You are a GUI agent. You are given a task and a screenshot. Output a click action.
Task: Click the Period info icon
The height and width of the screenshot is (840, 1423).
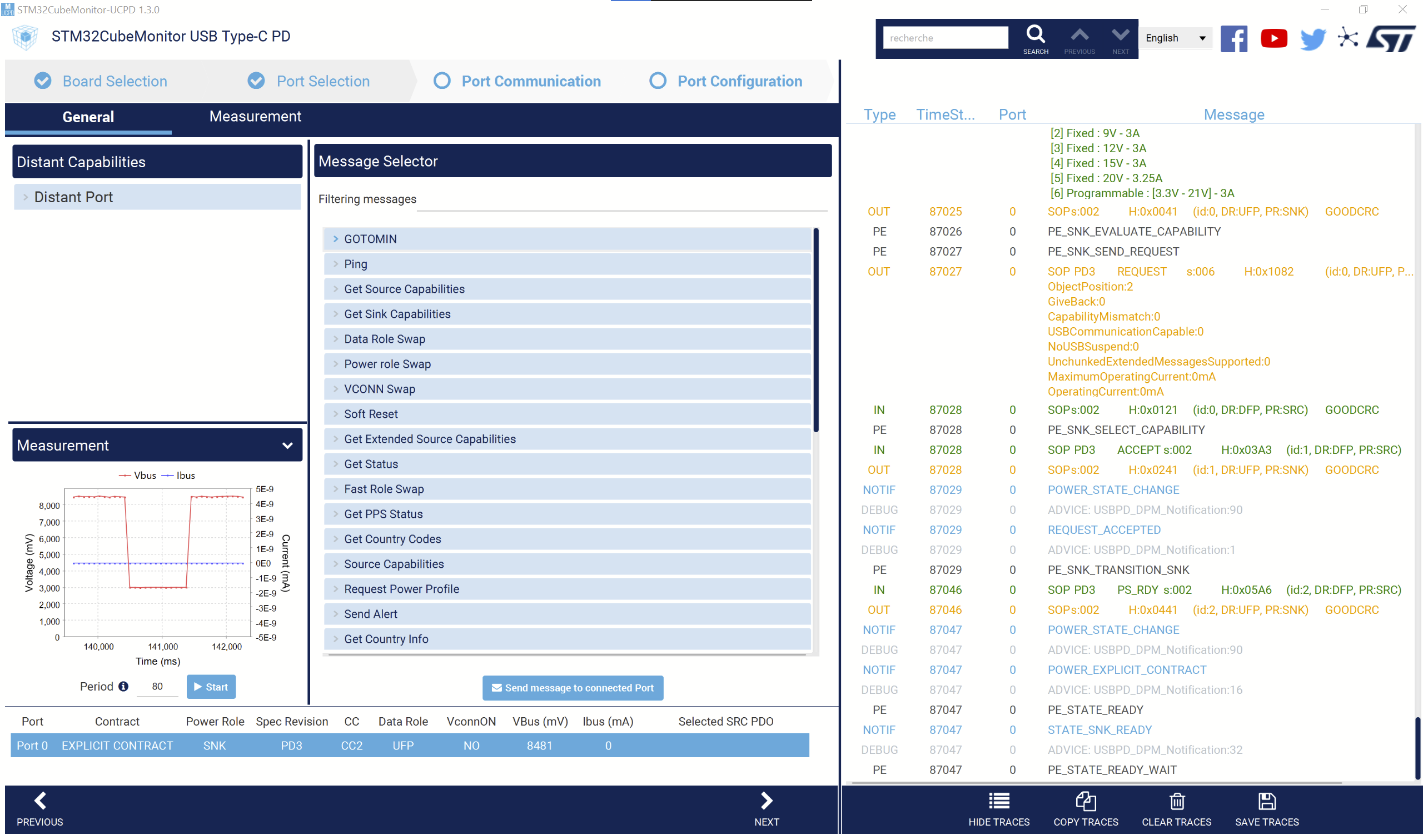tap(123, 687)
